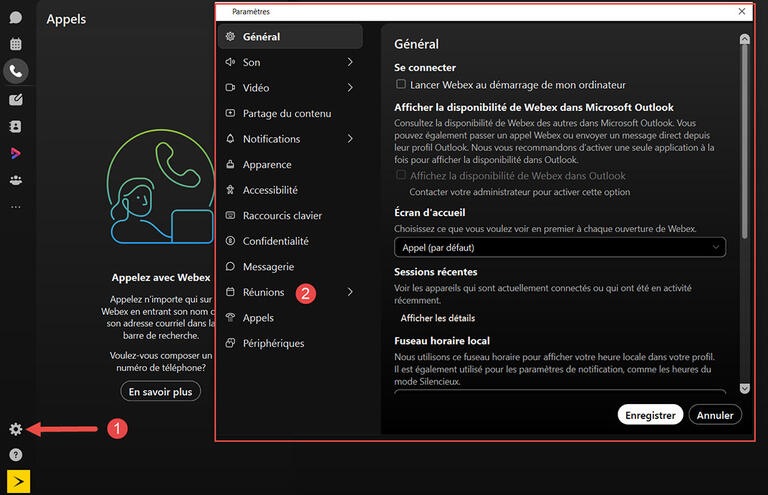Image resolution: width=768 pixels, height=495 pixels.
Task: Click the three-dots More icon in sidebar
Action: (x=15, y=207)
